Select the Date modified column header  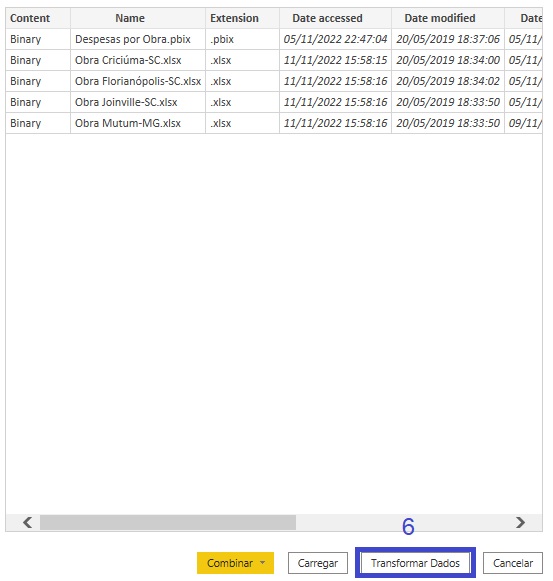[x=448, y=18]
